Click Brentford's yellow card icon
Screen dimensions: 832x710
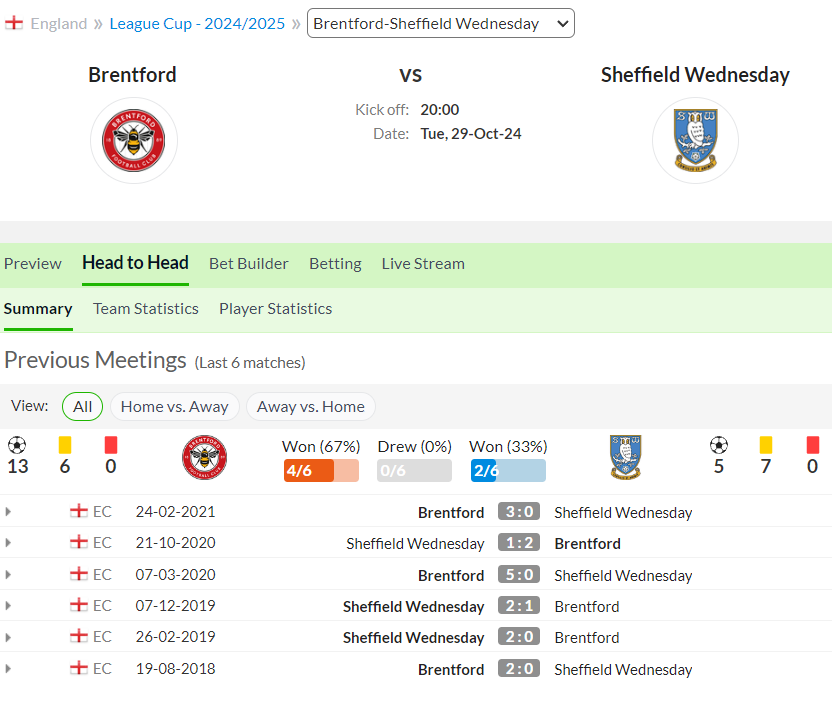[65, 445]
